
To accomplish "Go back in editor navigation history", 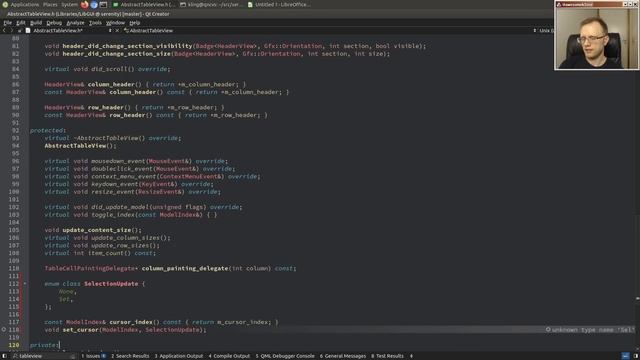I will click(x=4, y=31).
